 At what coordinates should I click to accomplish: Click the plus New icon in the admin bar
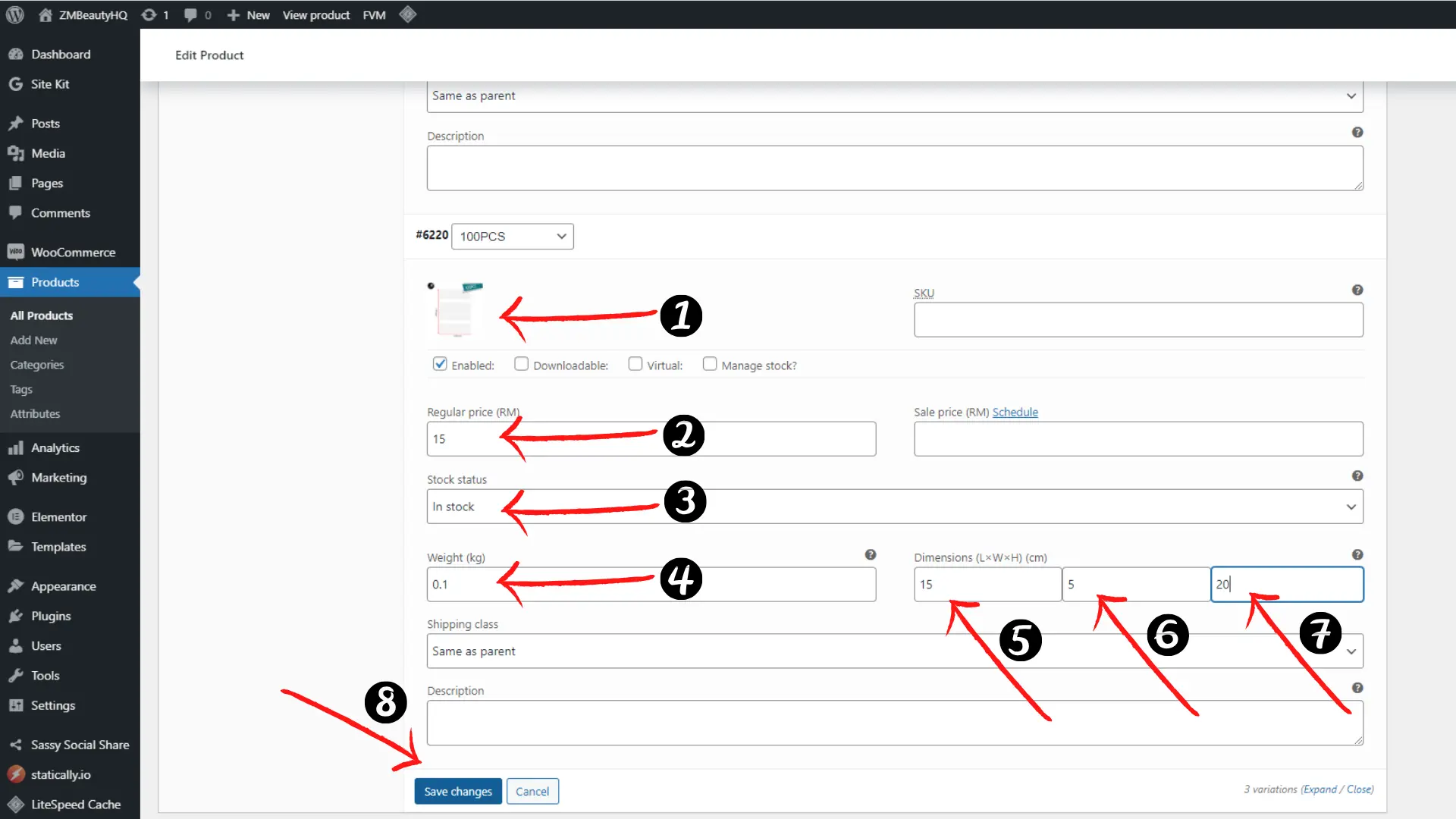234,14
